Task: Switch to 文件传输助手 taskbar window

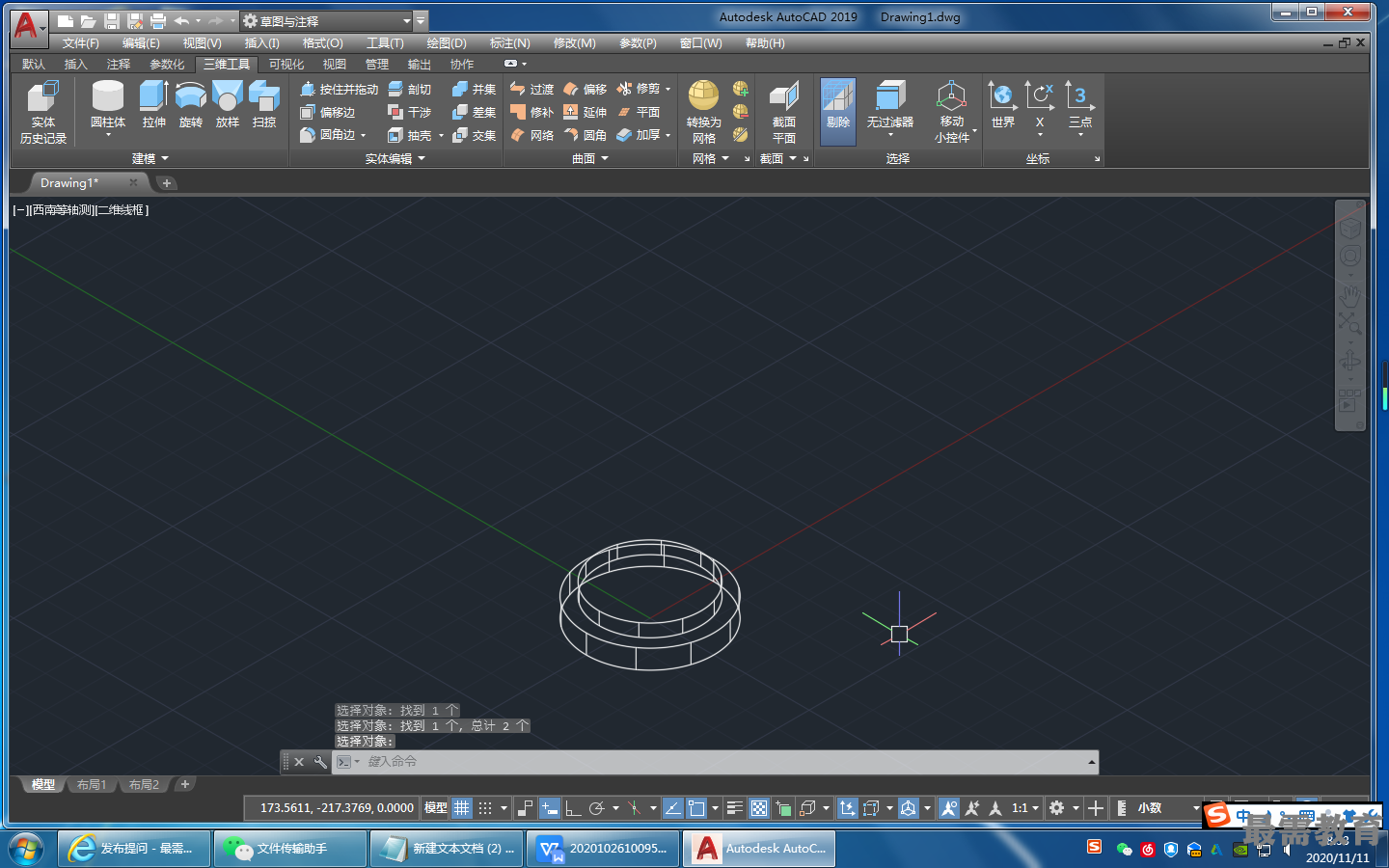Action: click(x=290, y=849)
